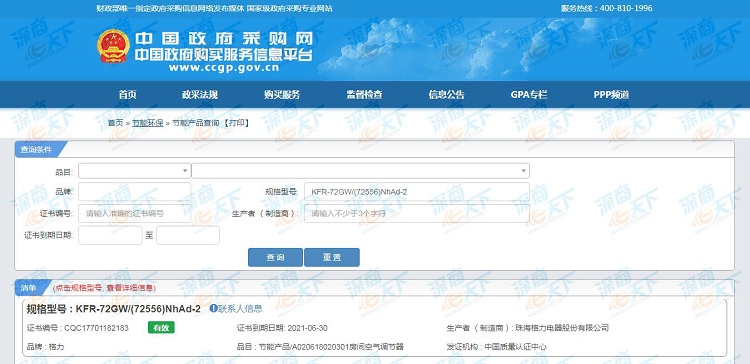Viewport: 750px width, 364px height.
Task: Click the 查询 search button
Action: (x=275, y=257)
